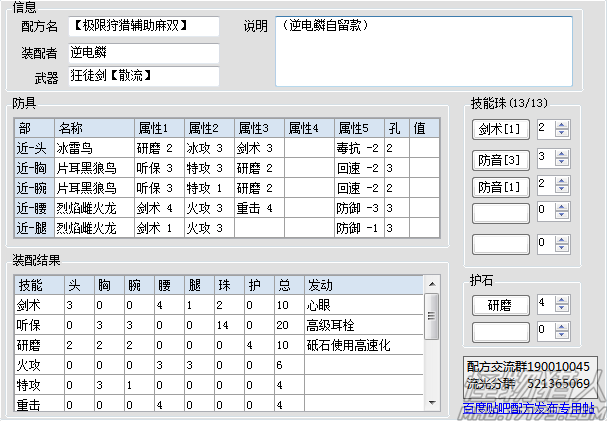Click the 研磨 talisman button

click(x=500, y=304)
